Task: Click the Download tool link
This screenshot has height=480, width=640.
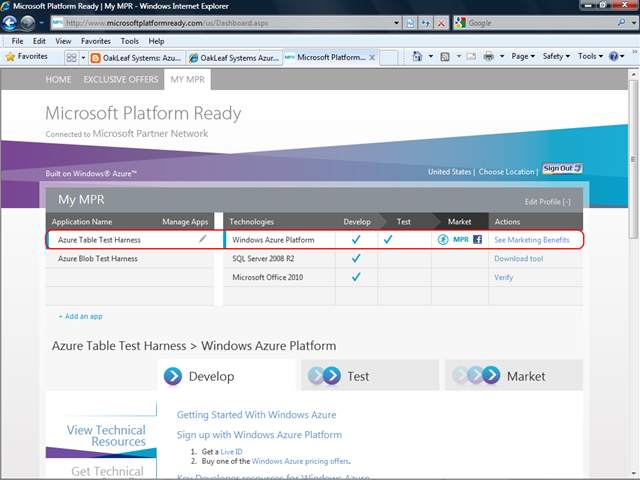Action: [519, 259]
